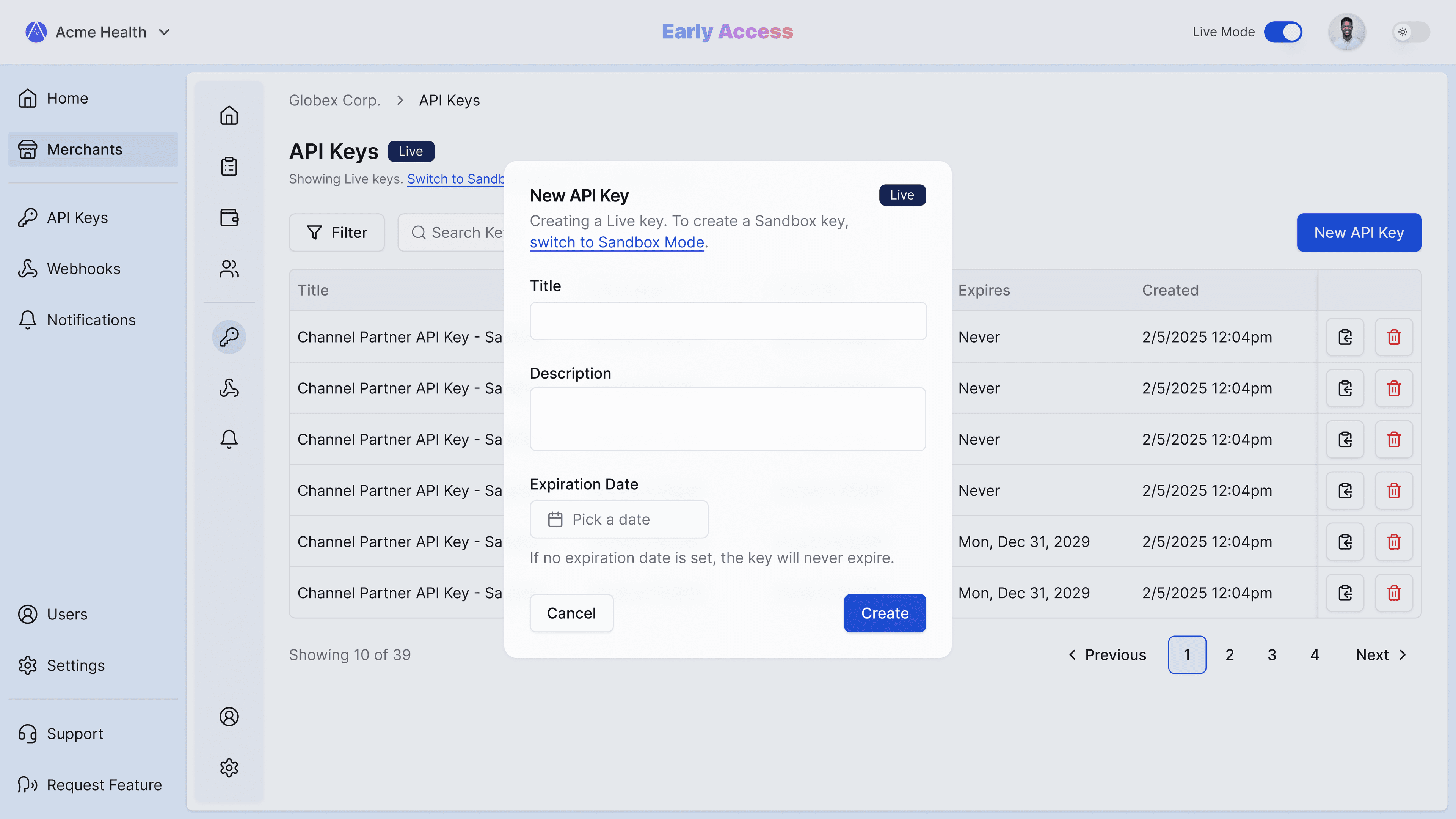Open Request Feature in the left sidebar
Viewport: 1456px width, 819px height.
coord(93,784)
